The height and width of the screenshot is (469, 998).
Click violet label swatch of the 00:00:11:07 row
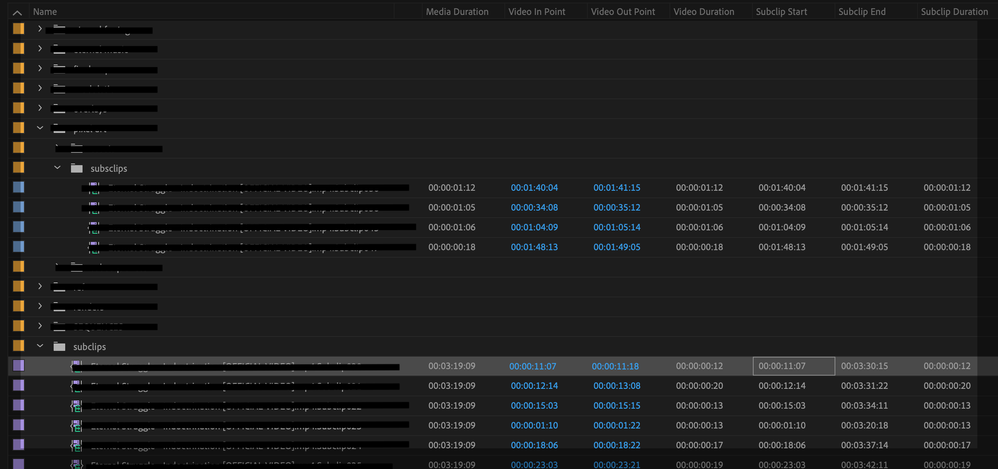pos(18,365)
